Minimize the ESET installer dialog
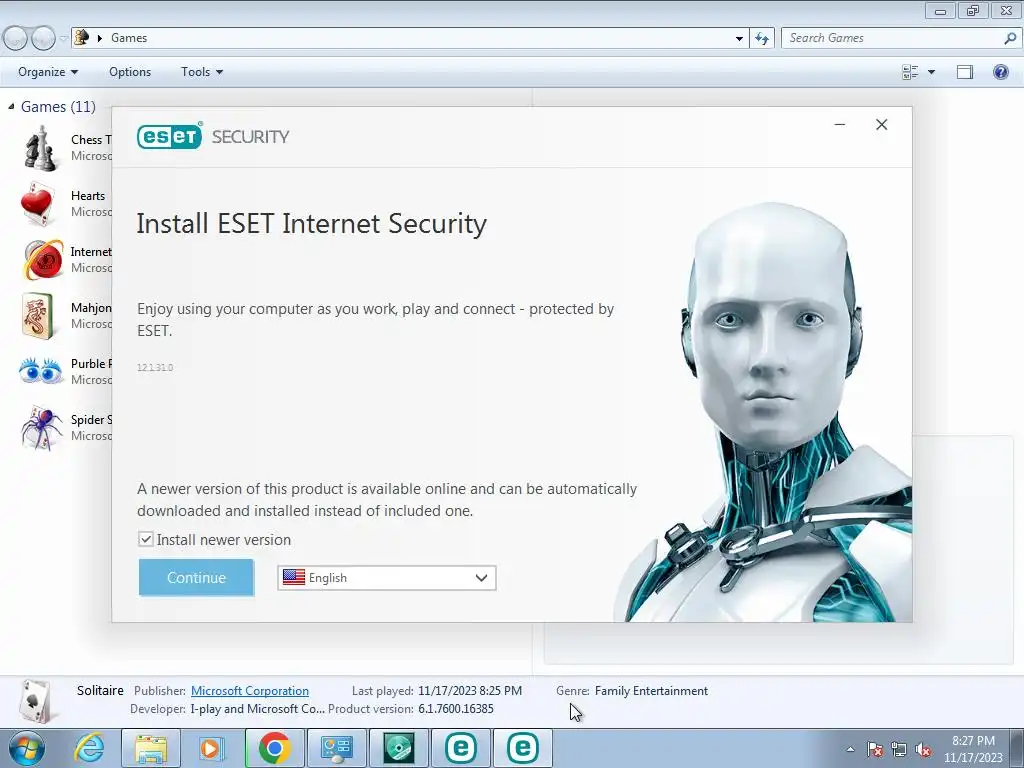 click(840, 124)
